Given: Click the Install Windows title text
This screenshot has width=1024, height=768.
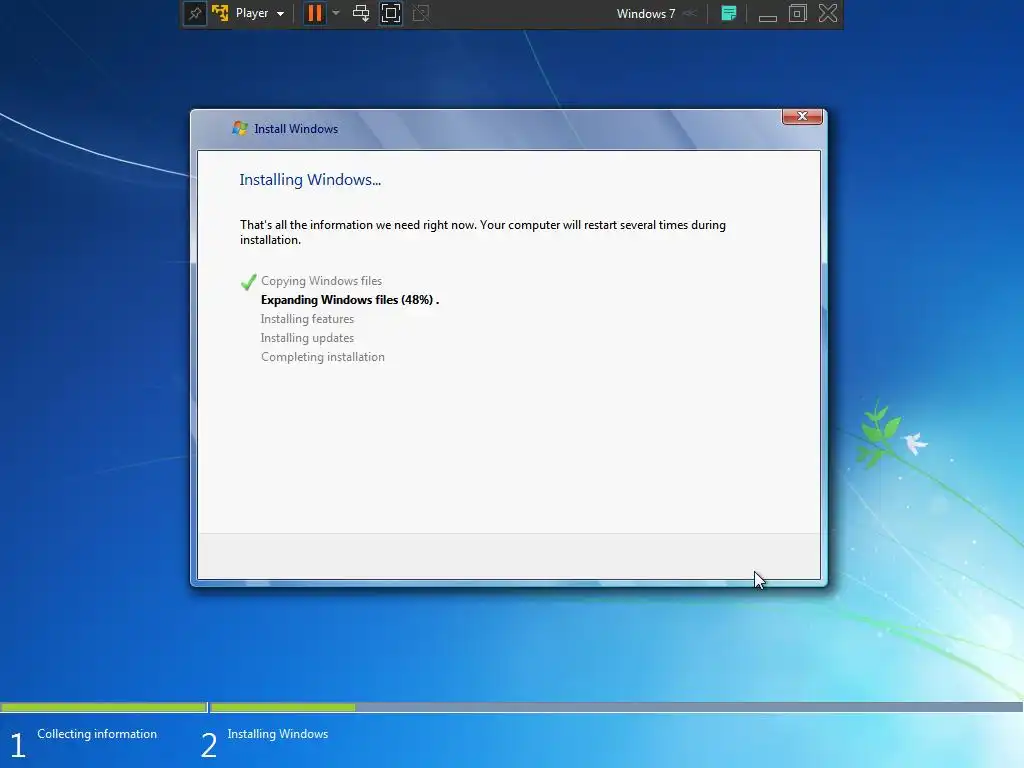Looking at the screenshot, I should pos(296,129).
